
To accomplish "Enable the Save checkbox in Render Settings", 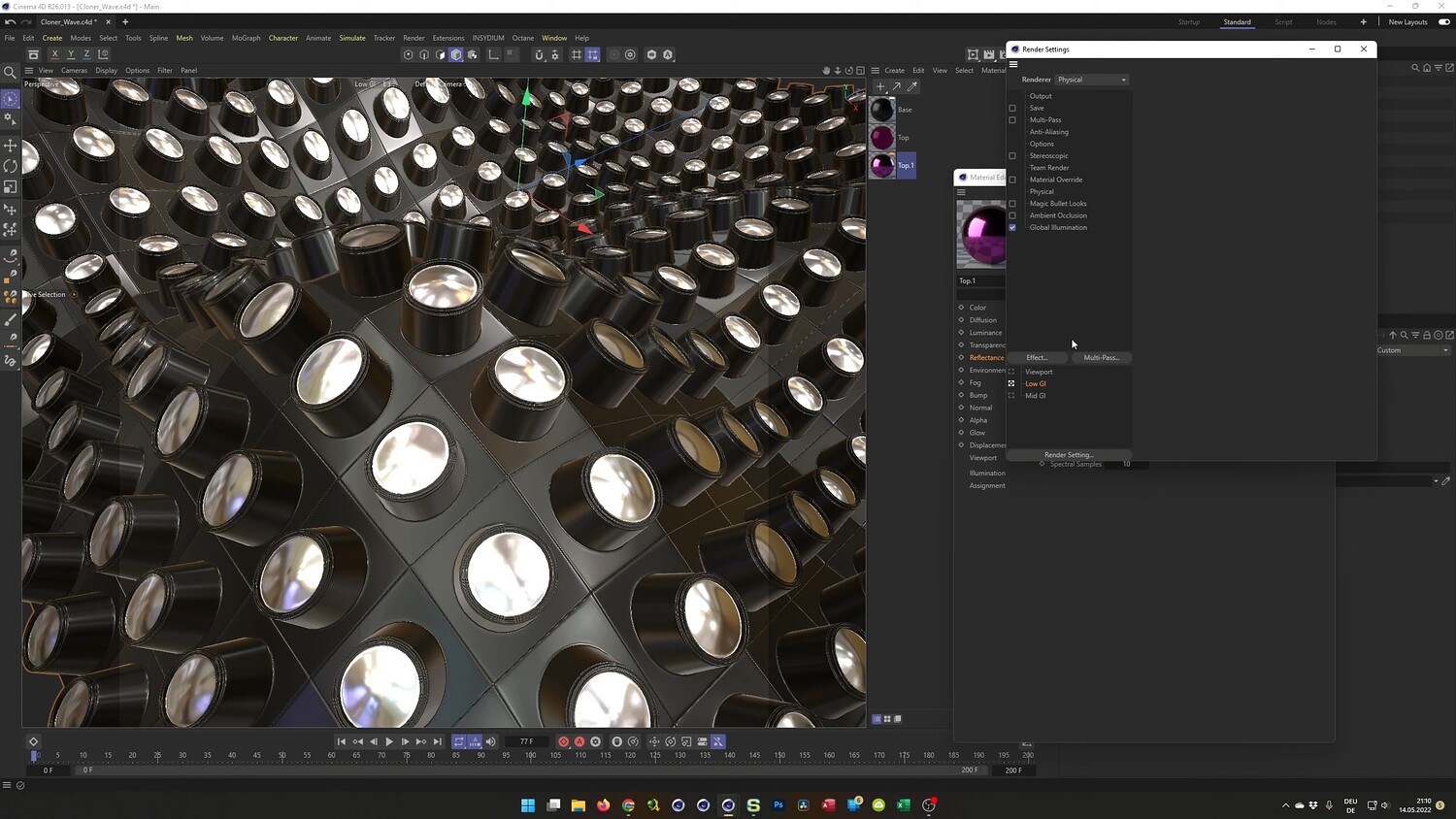I will point(1012,108).
